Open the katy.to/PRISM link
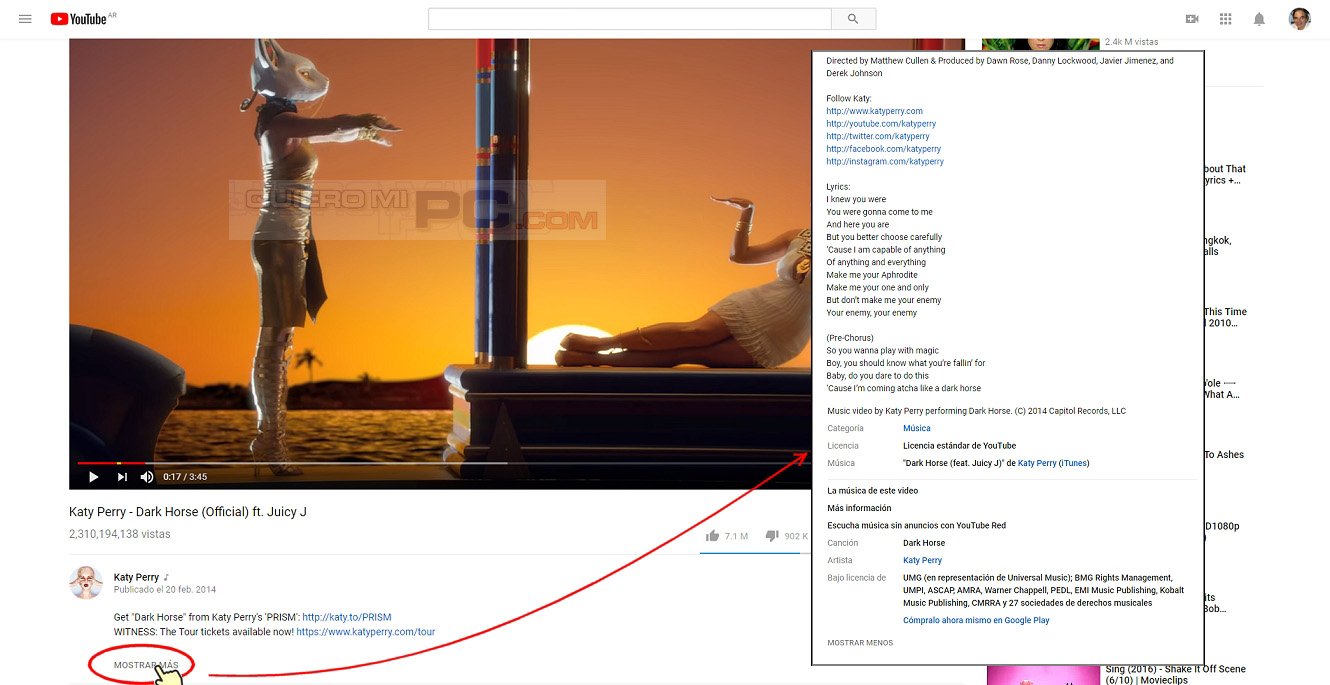This screenshot has height=685, width=1330. point(347,618)
